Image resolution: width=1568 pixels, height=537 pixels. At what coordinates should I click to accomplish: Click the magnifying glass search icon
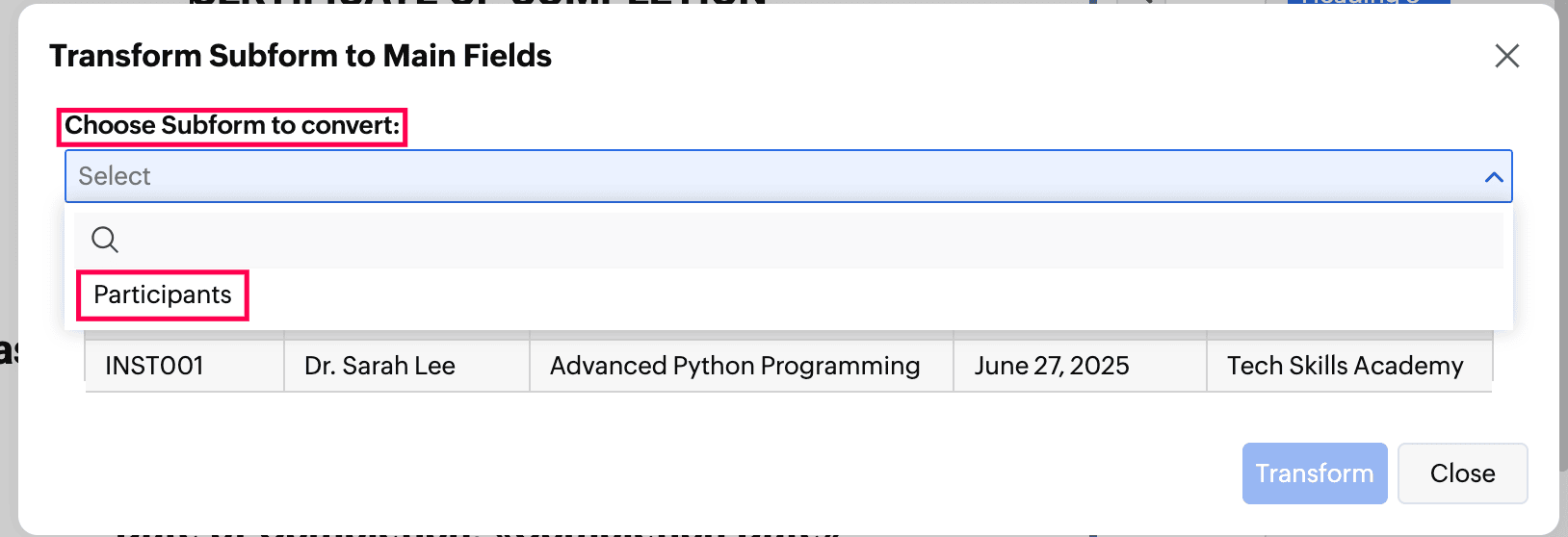[105, 240]
